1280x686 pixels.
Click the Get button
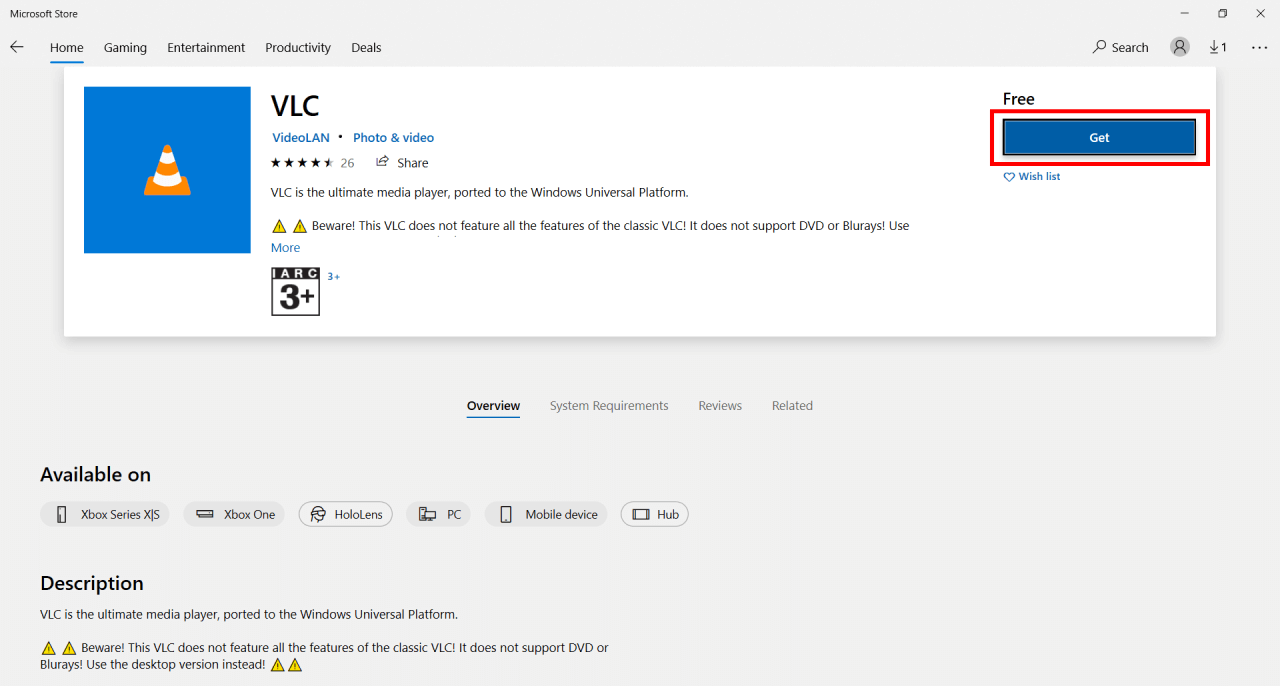(1099, 138)
